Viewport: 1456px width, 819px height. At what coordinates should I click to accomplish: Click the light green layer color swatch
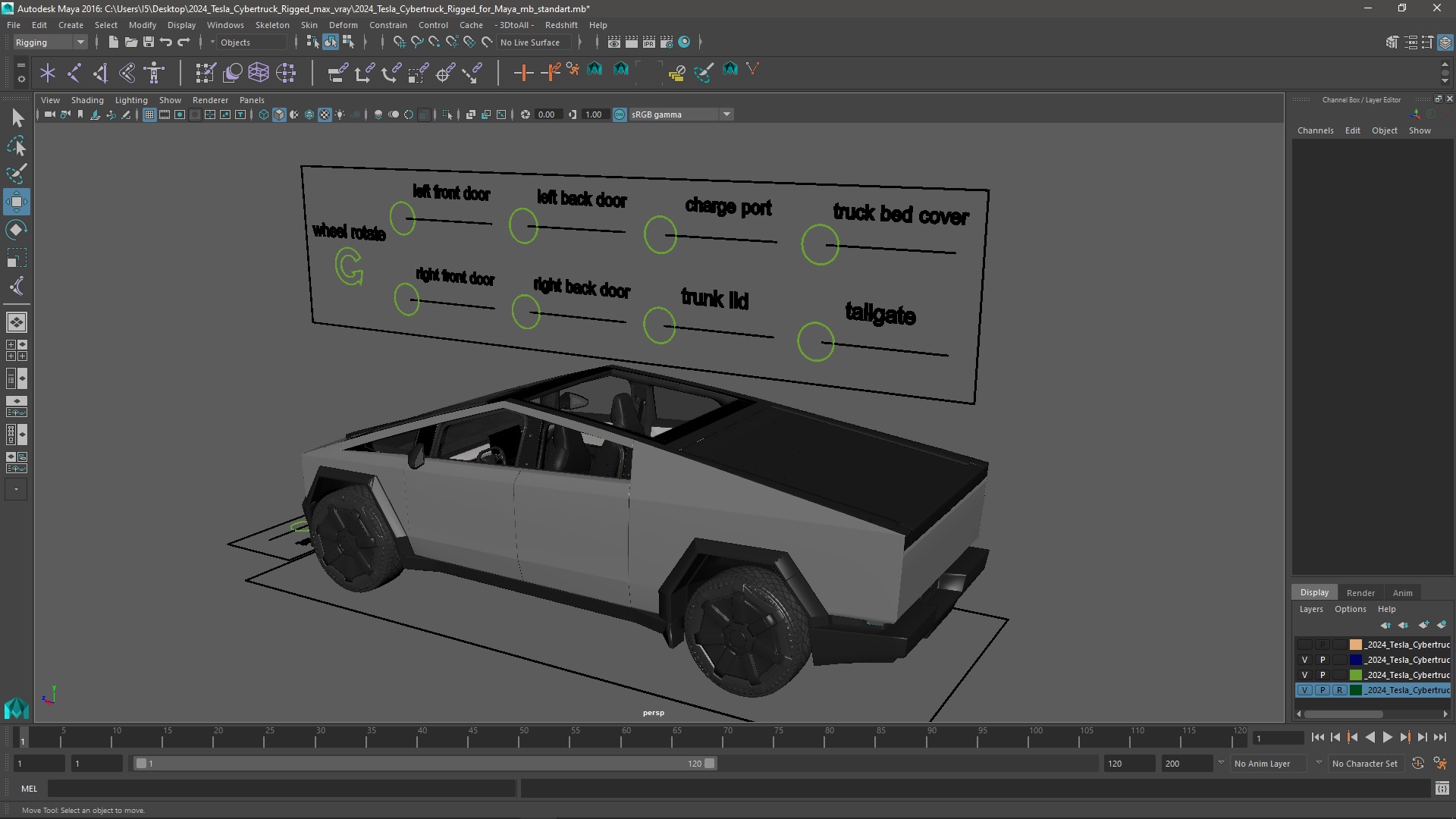click(1355, 675)
